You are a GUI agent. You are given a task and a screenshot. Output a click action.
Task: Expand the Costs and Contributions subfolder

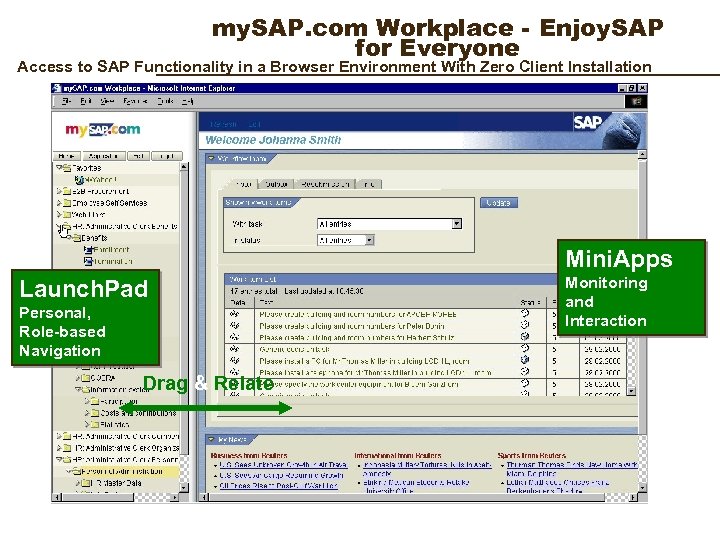pos(87,413)
